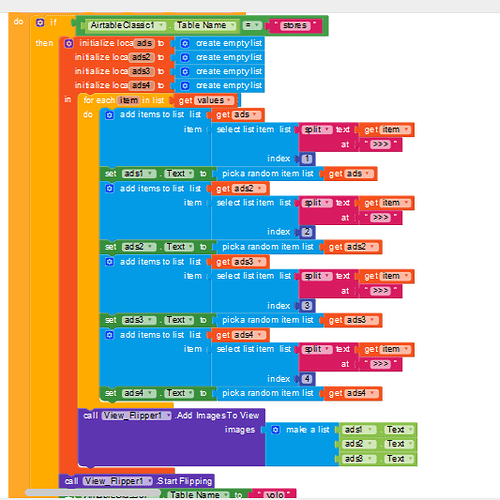Click the stores text string field
Image resolution: width=500 pixels, height=500 pixels.
click(x=295, y=26)
